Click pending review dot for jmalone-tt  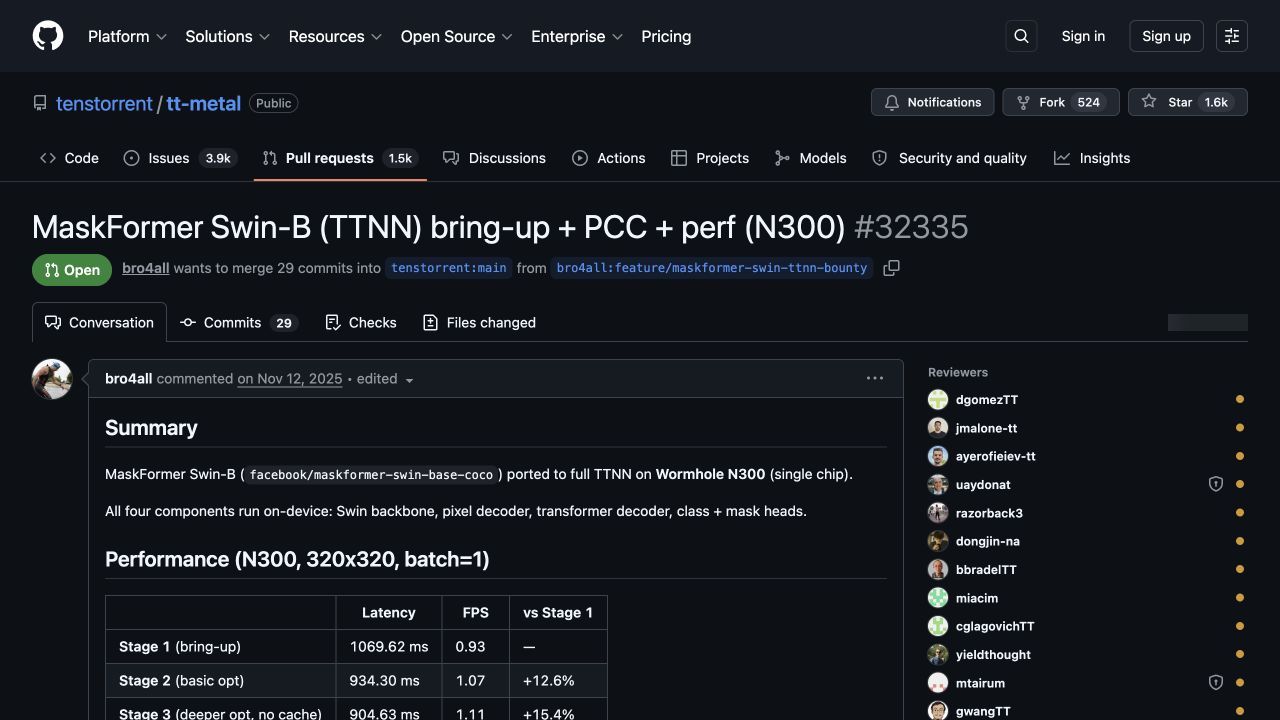[1240, 428]
